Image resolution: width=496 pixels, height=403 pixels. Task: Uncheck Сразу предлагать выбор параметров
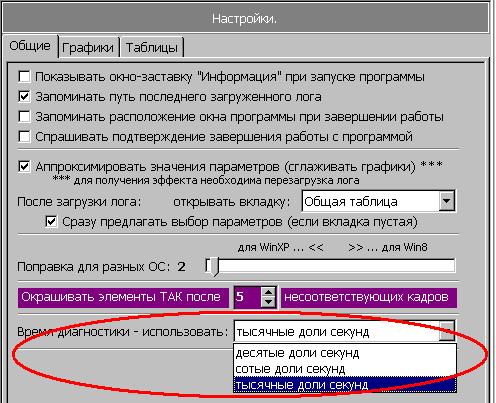click(x=51, y=221)
